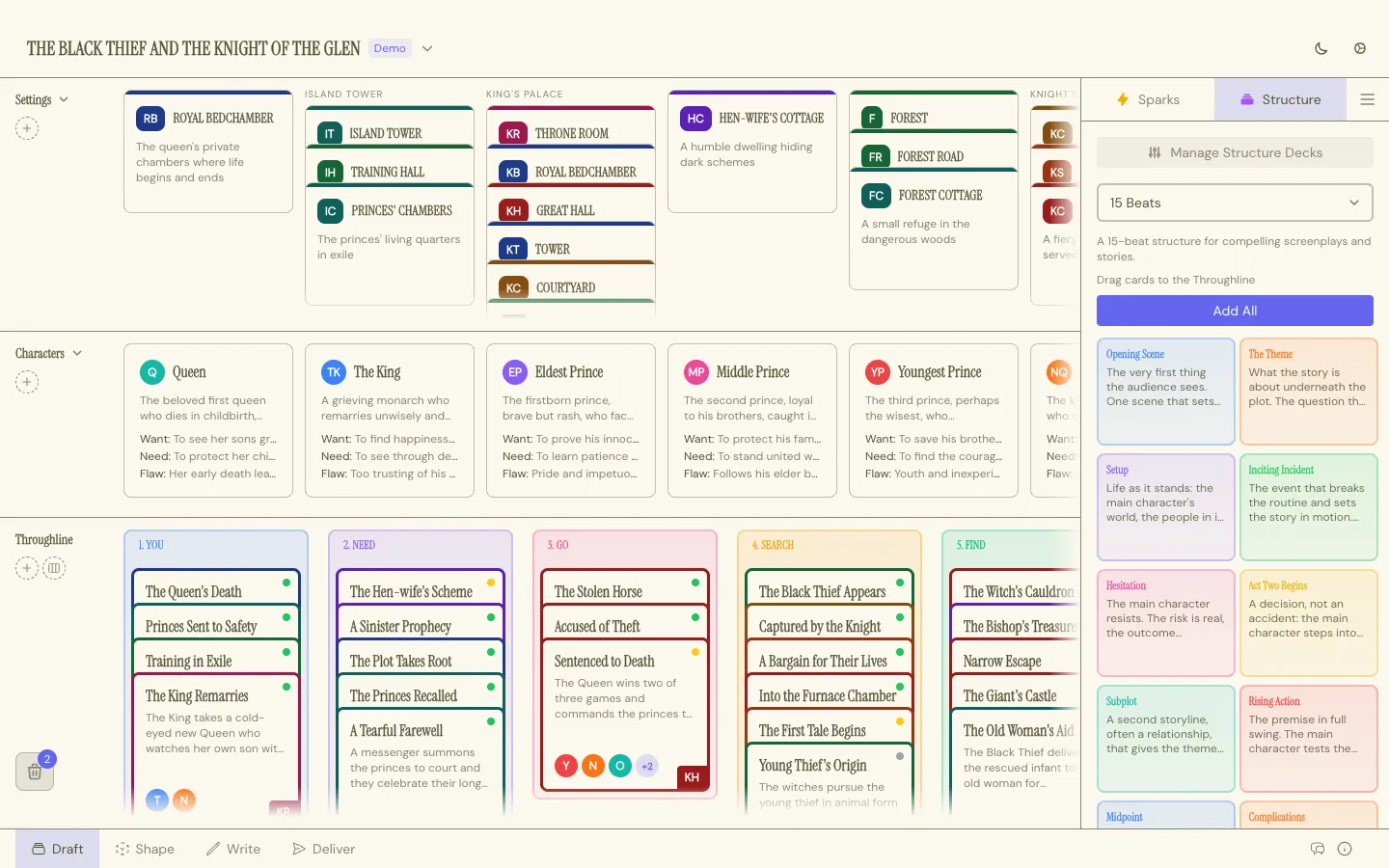Toggle status dot on The Hen-wife's Scheme
Viewport: 1389px width, 868px height.
coord(491,583)
